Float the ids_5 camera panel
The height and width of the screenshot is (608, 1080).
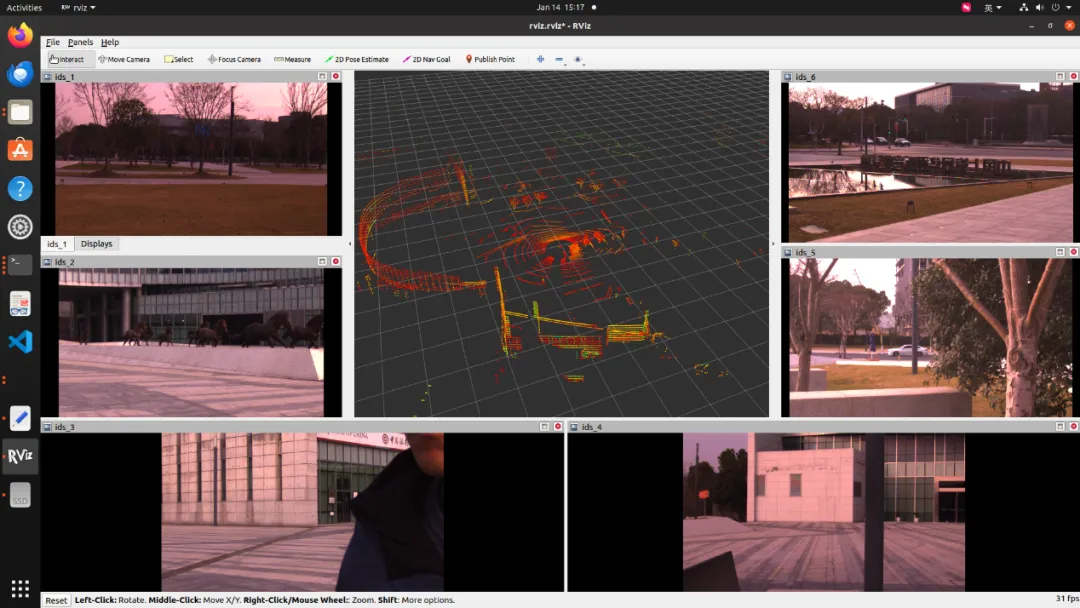click(1060, 252)
